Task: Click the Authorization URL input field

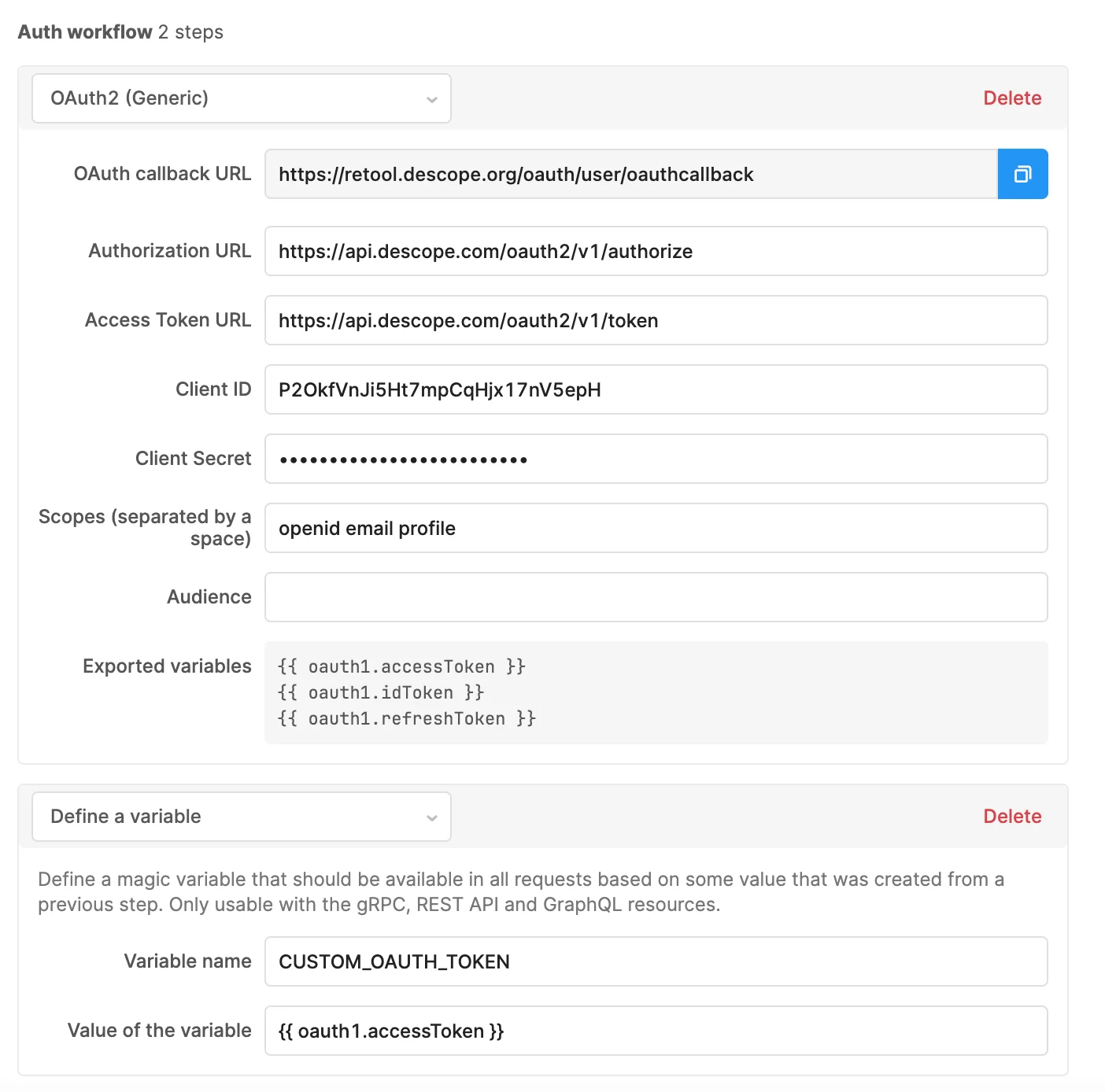Action: 656,251
